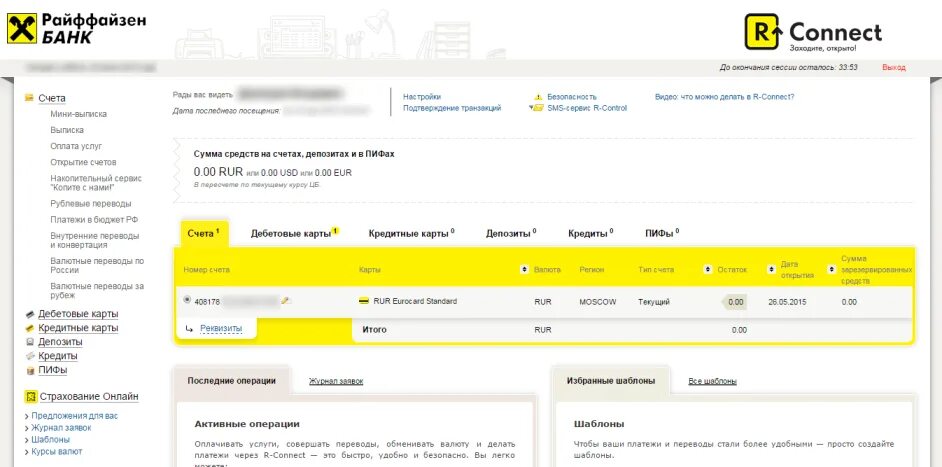This screenshot has height=467, width=942.
Task: Click the card icon before RUR Eurocard Standard
Action: 363,301
